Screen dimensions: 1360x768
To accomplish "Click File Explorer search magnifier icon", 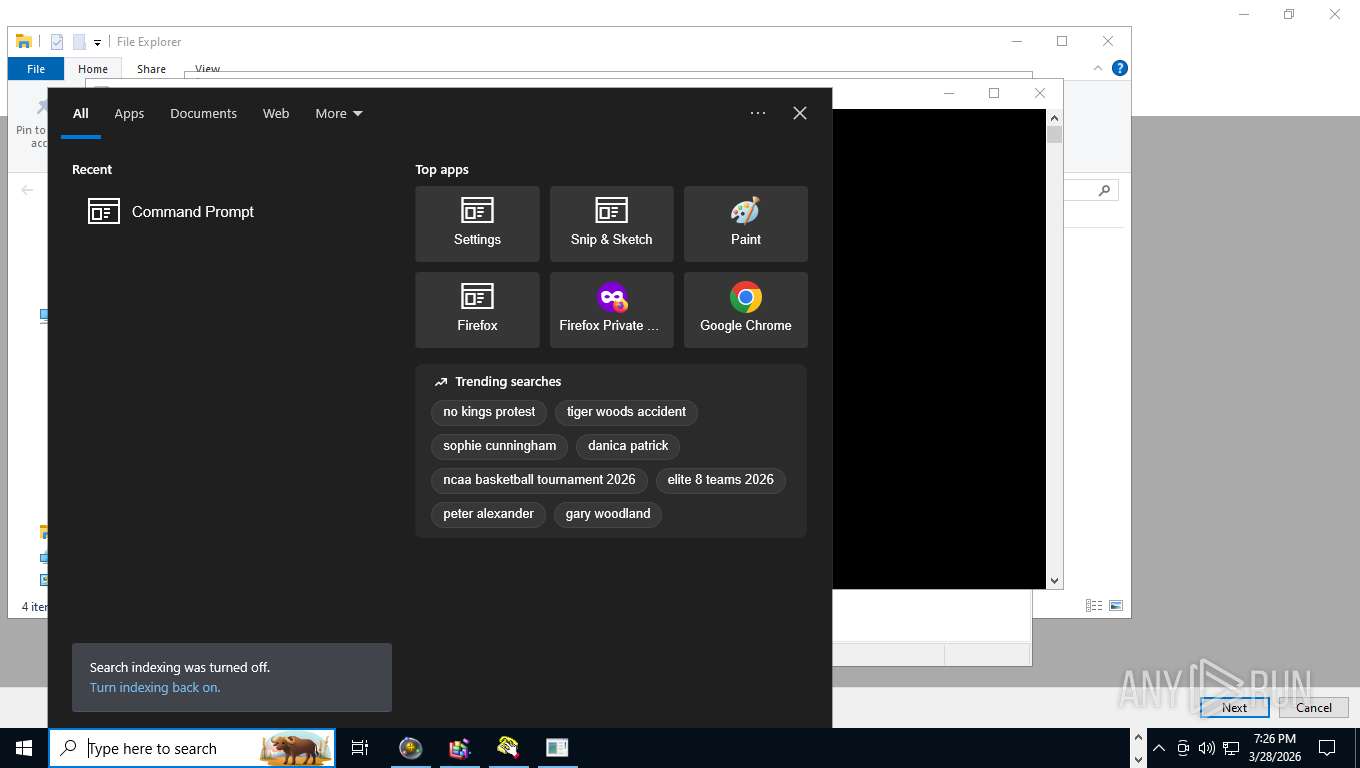I will 1104,190.
